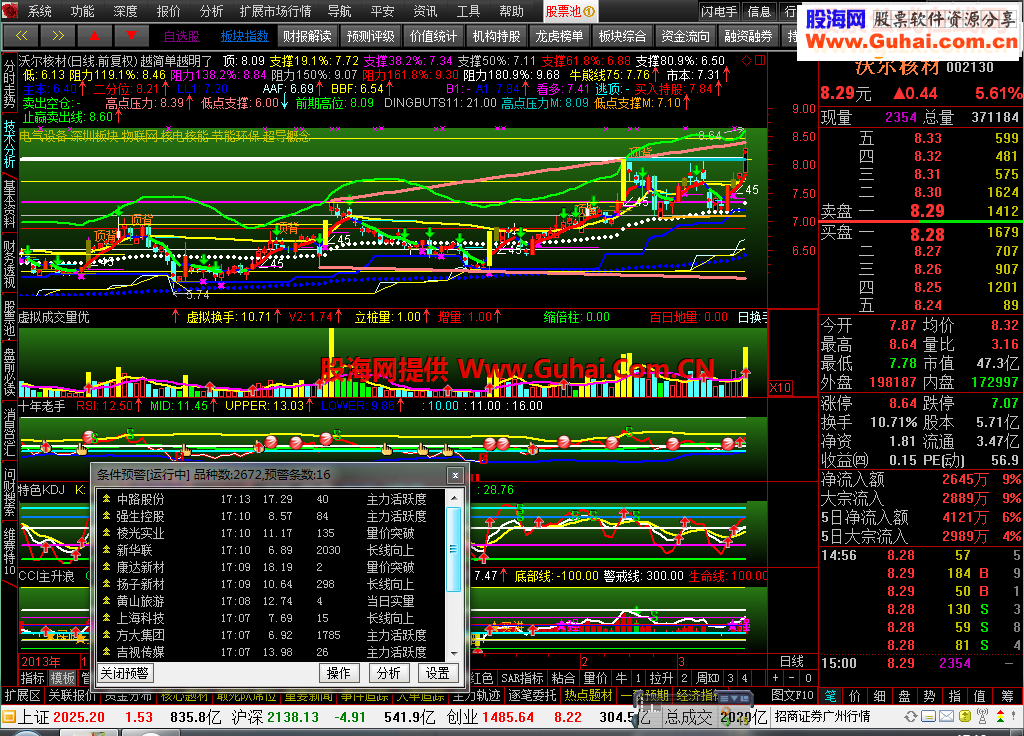
Task: Click the red rose app logo icon
Action: 9,10
